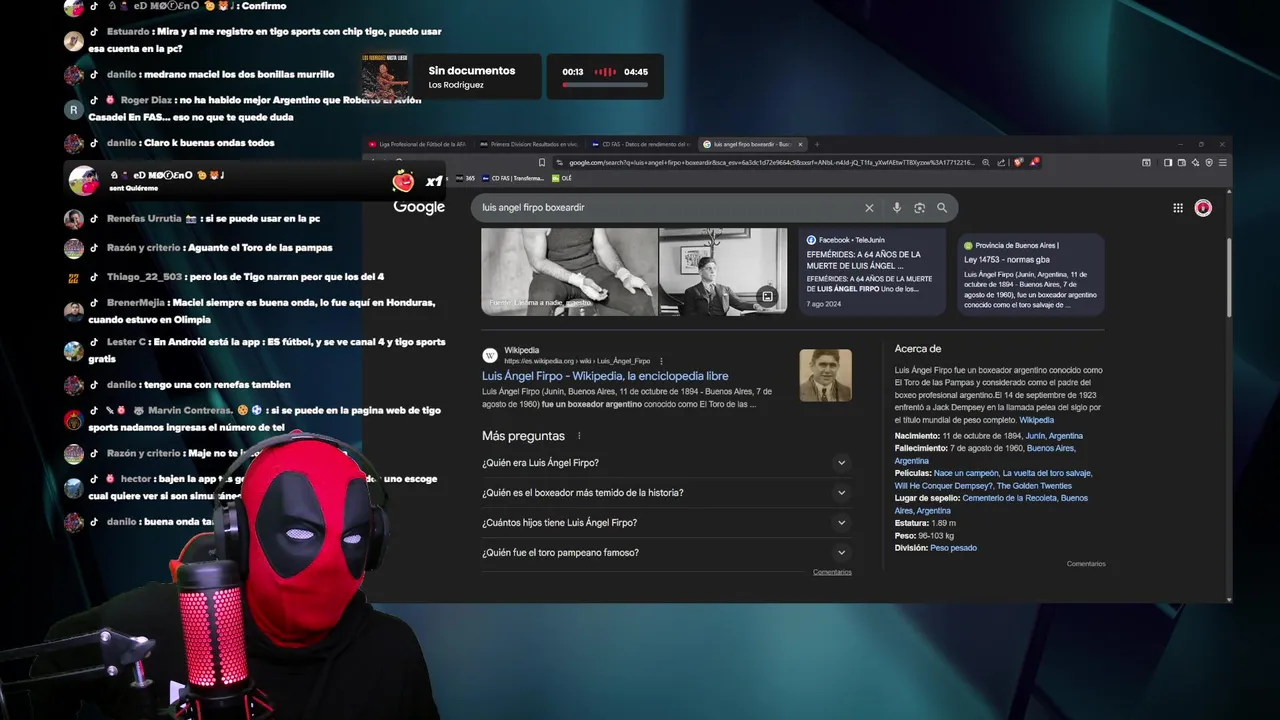Follow the Junín, Argentina birthplace link

click(x=1054, y=436)
